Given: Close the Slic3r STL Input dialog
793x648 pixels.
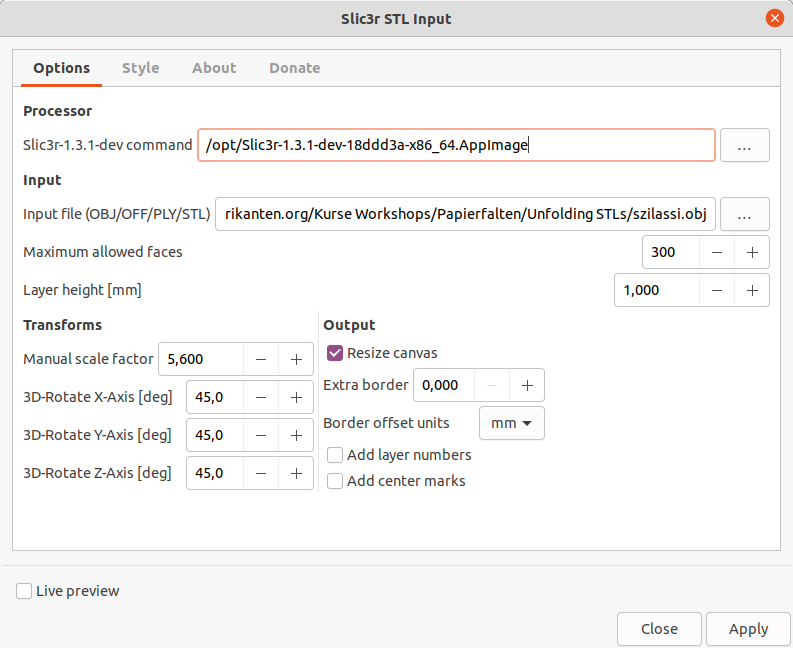Looking at the screenshot, I should 774,19.
